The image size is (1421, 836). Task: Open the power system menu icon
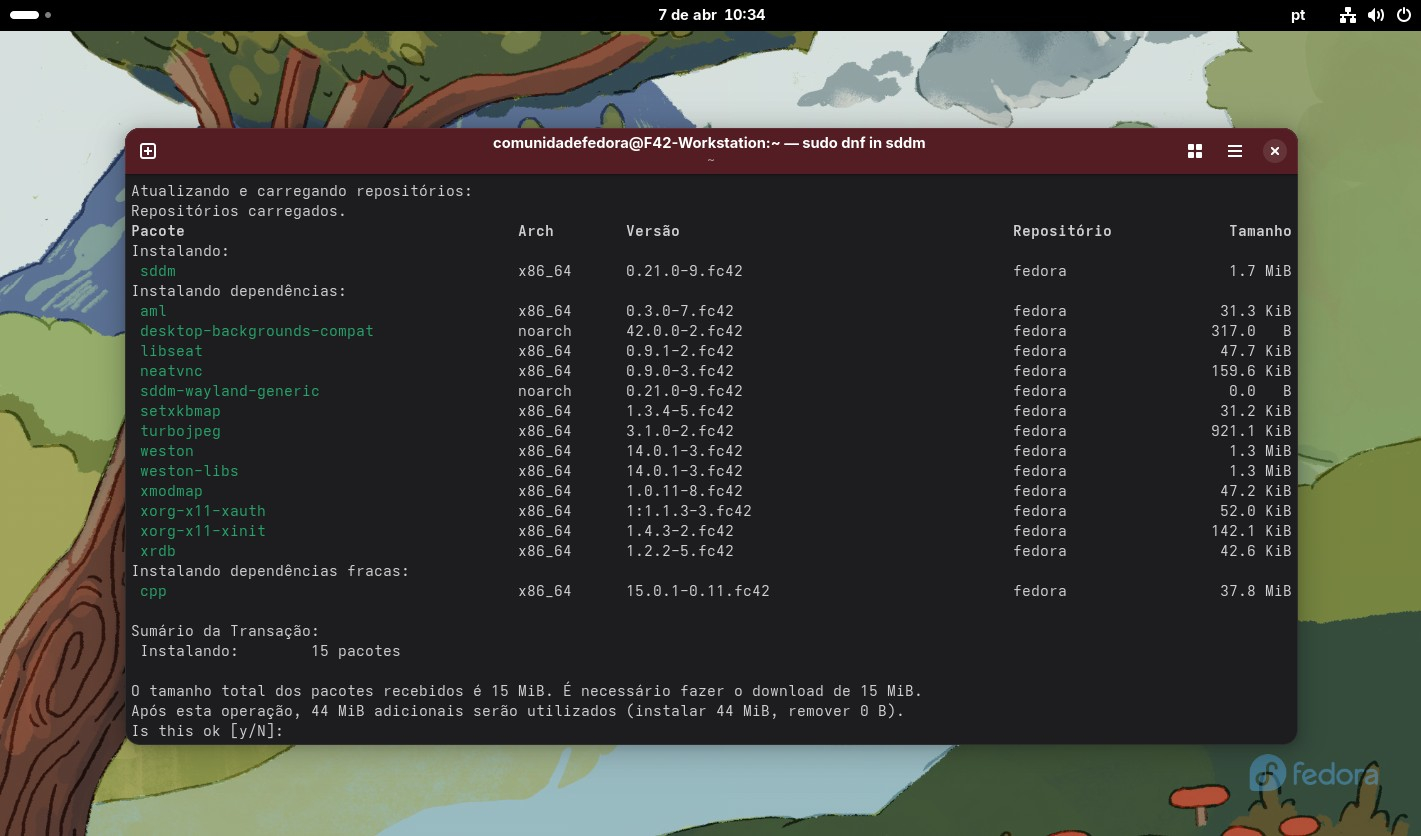(x=1403, y=15)
